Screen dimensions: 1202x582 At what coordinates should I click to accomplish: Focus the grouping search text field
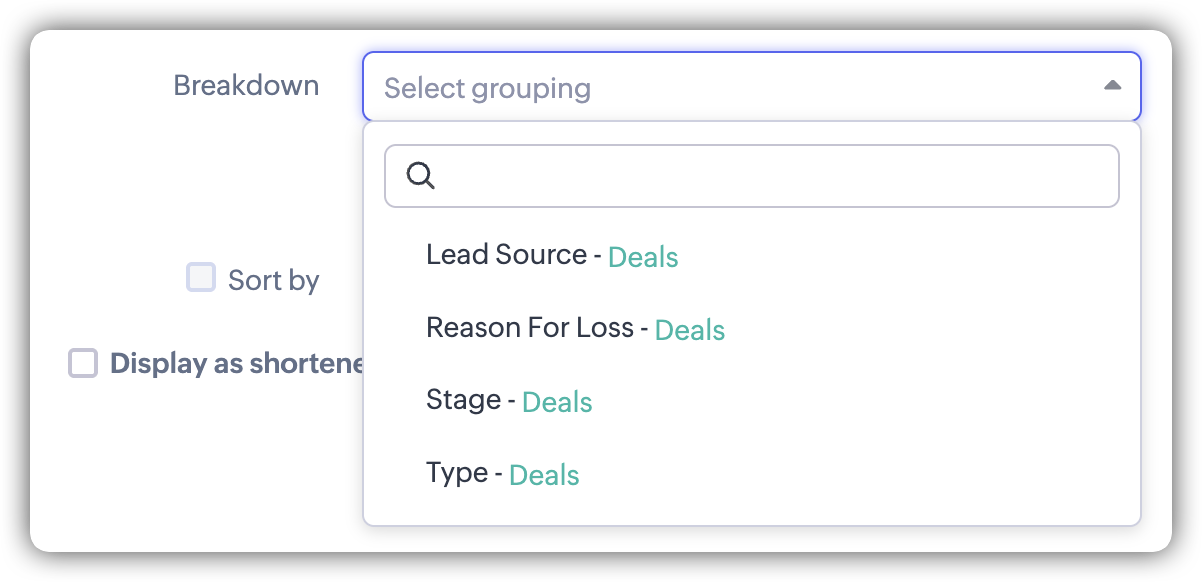tap(770, 176)
